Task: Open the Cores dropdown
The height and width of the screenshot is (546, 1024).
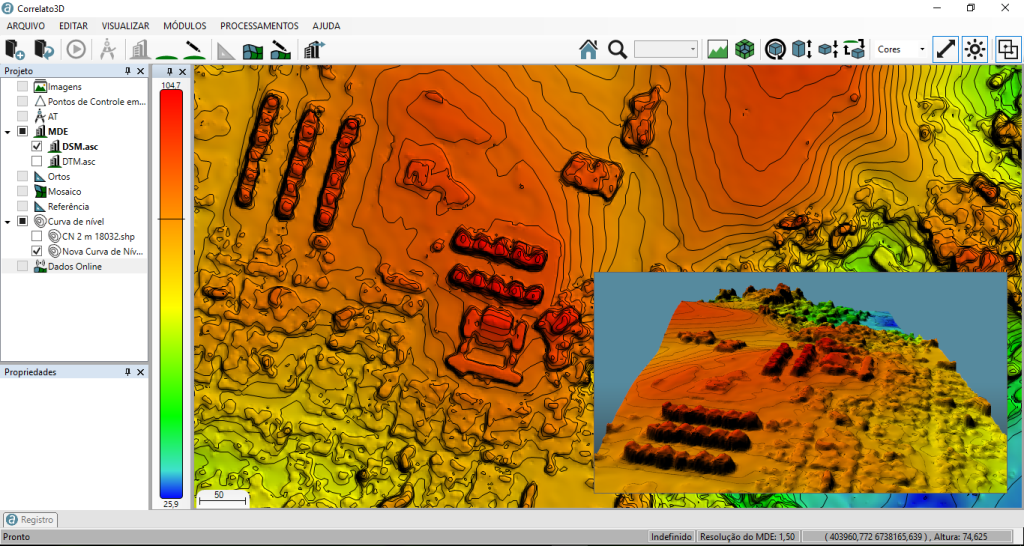Action: (901, 49)
